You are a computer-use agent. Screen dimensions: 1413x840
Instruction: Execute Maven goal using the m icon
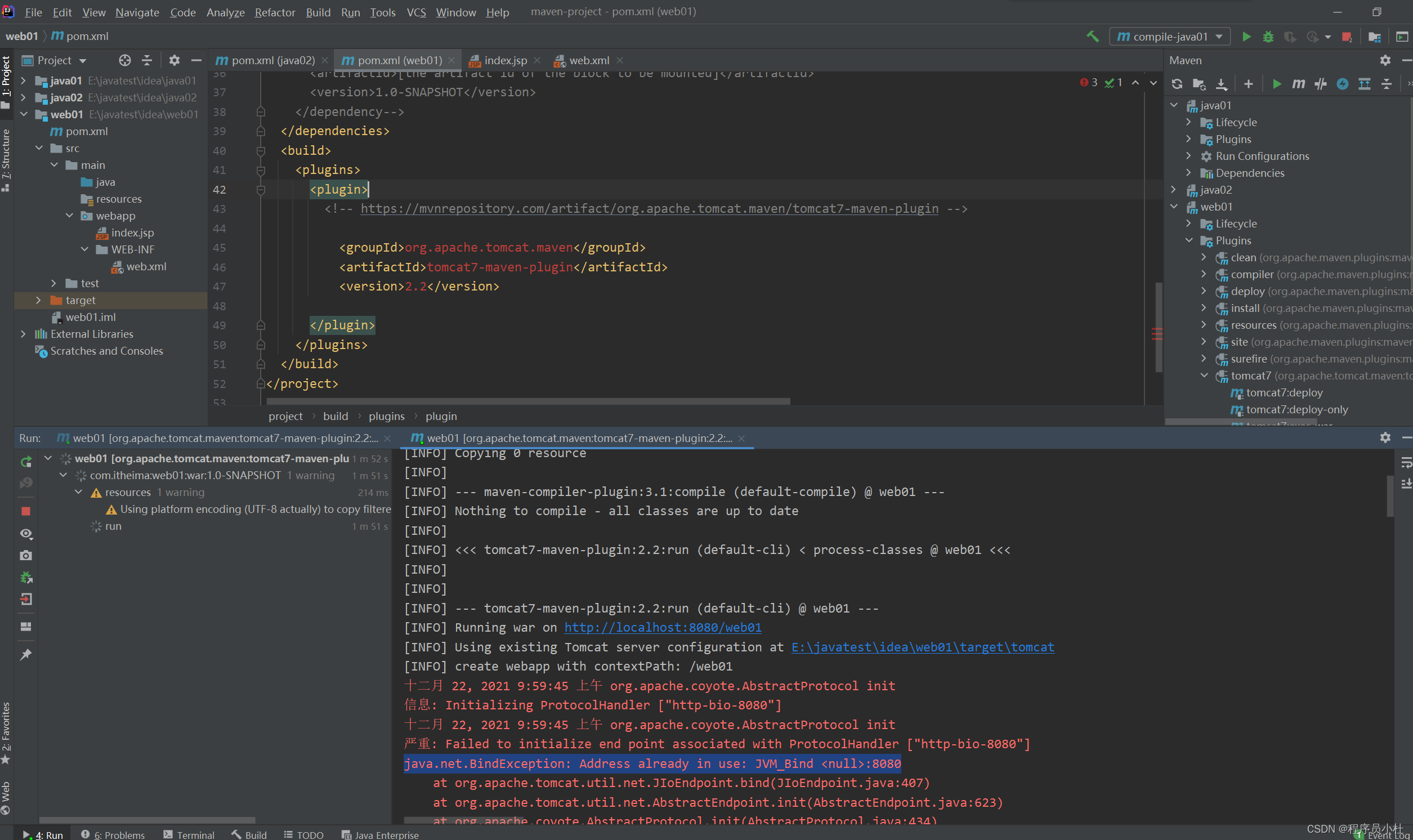tap(1299, 83)
